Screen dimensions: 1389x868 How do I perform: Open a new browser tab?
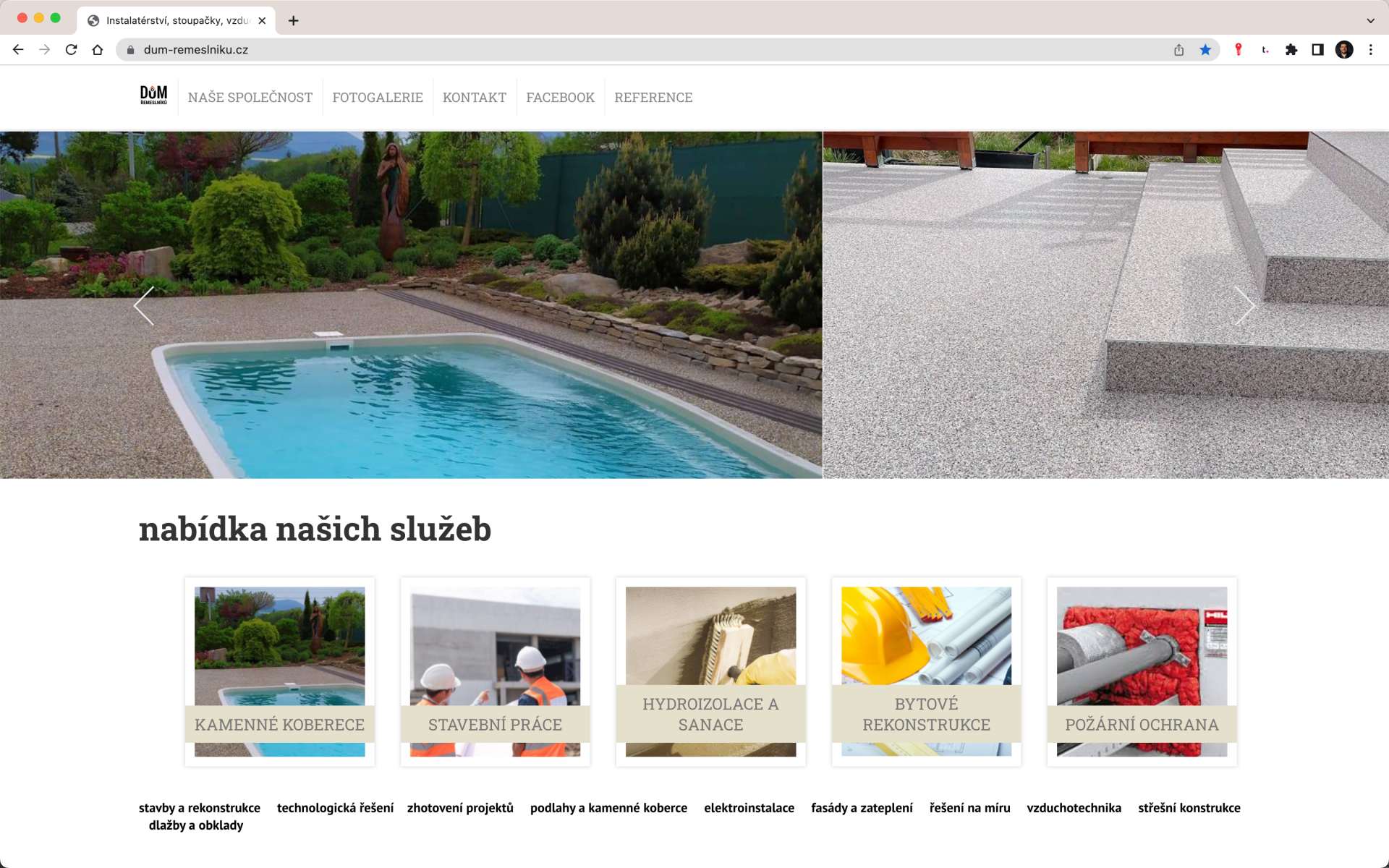click(293, 20)
